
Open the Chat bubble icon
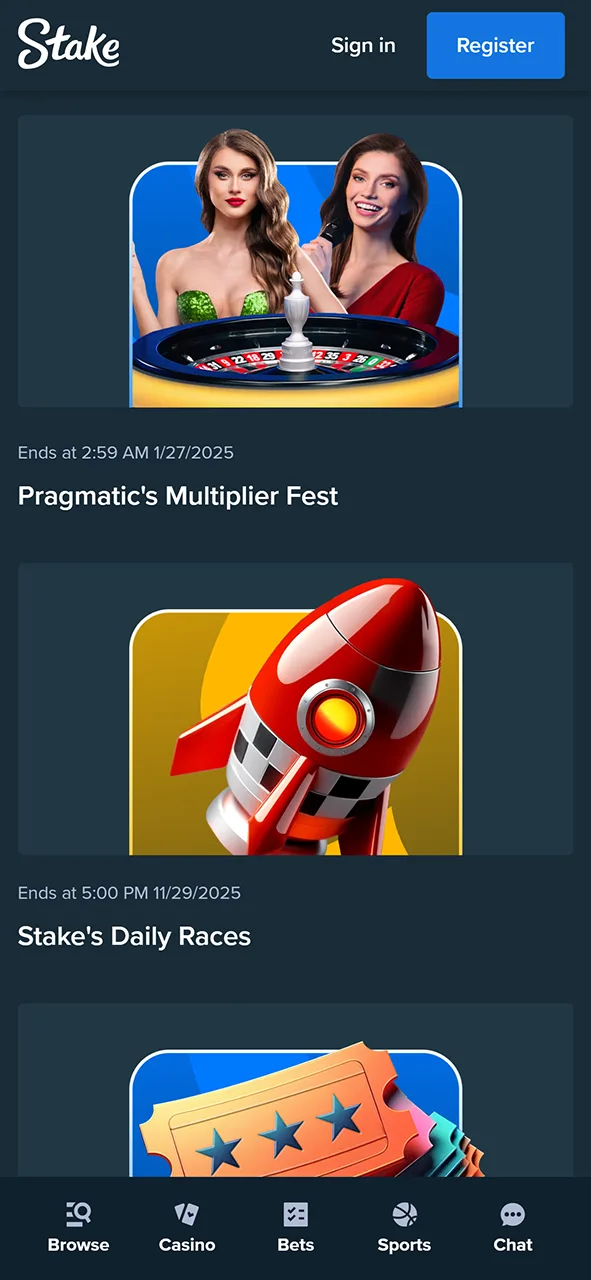click(x=513, y=1214)
